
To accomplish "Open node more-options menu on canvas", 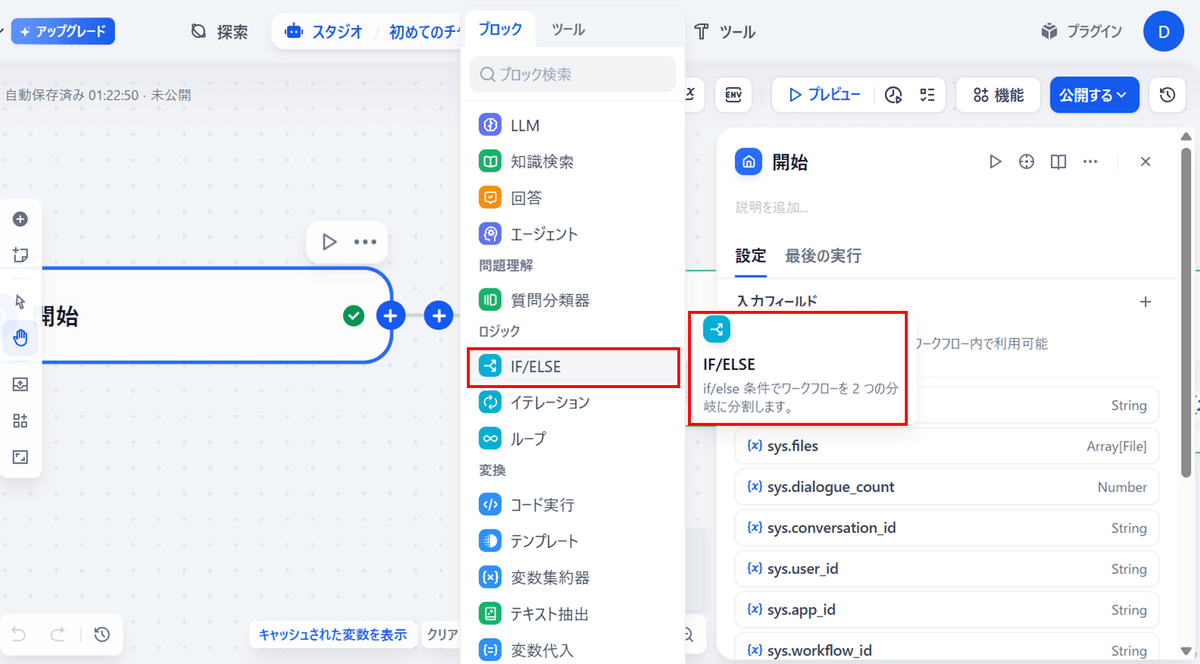I will 365,242.
